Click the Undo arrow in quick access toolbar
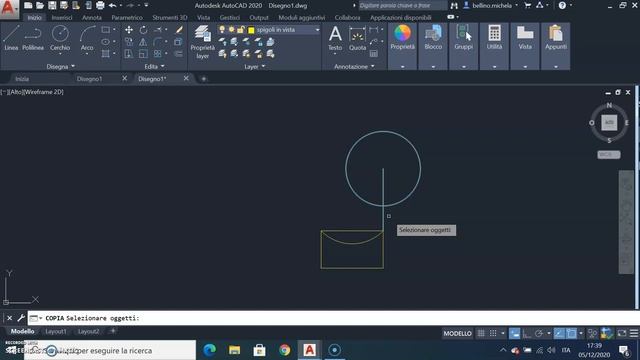The height and width of the screenshot is (360, 640). coord(112,5)
